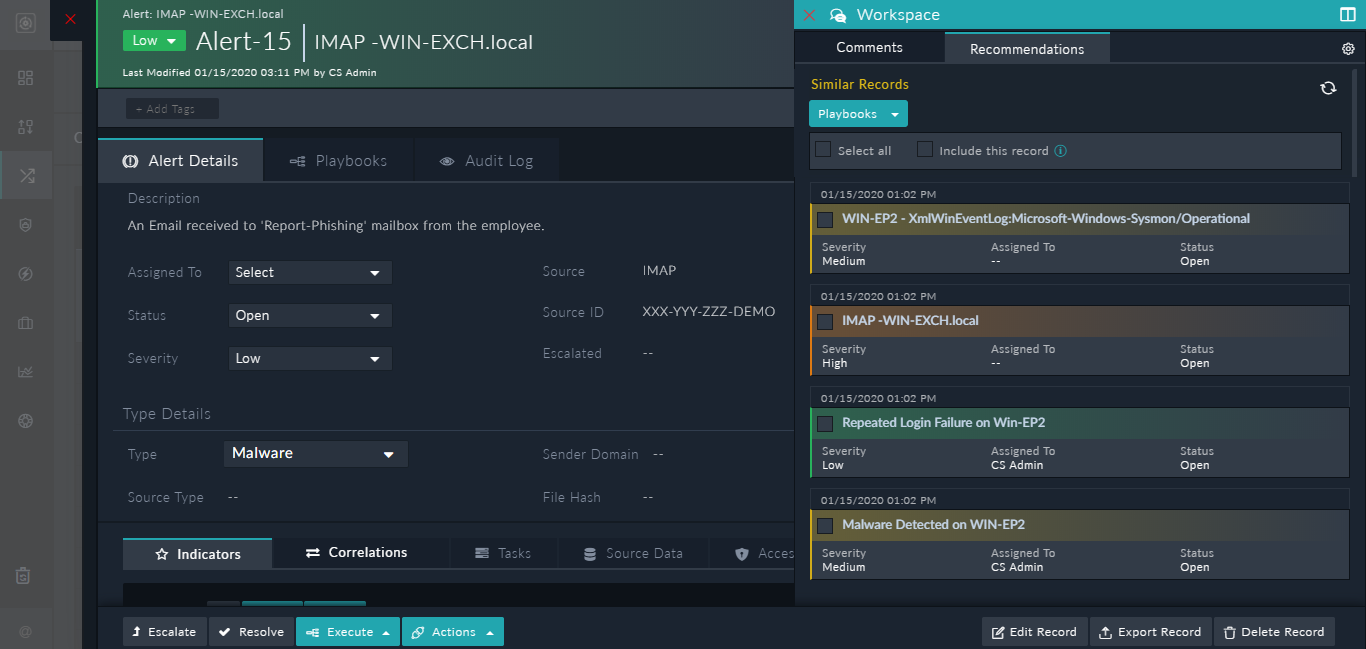Tick checkbox for Malware Detected on WIN-EP2
The height and width of the screenshot is (649, 1366).
tap(825, 525)
